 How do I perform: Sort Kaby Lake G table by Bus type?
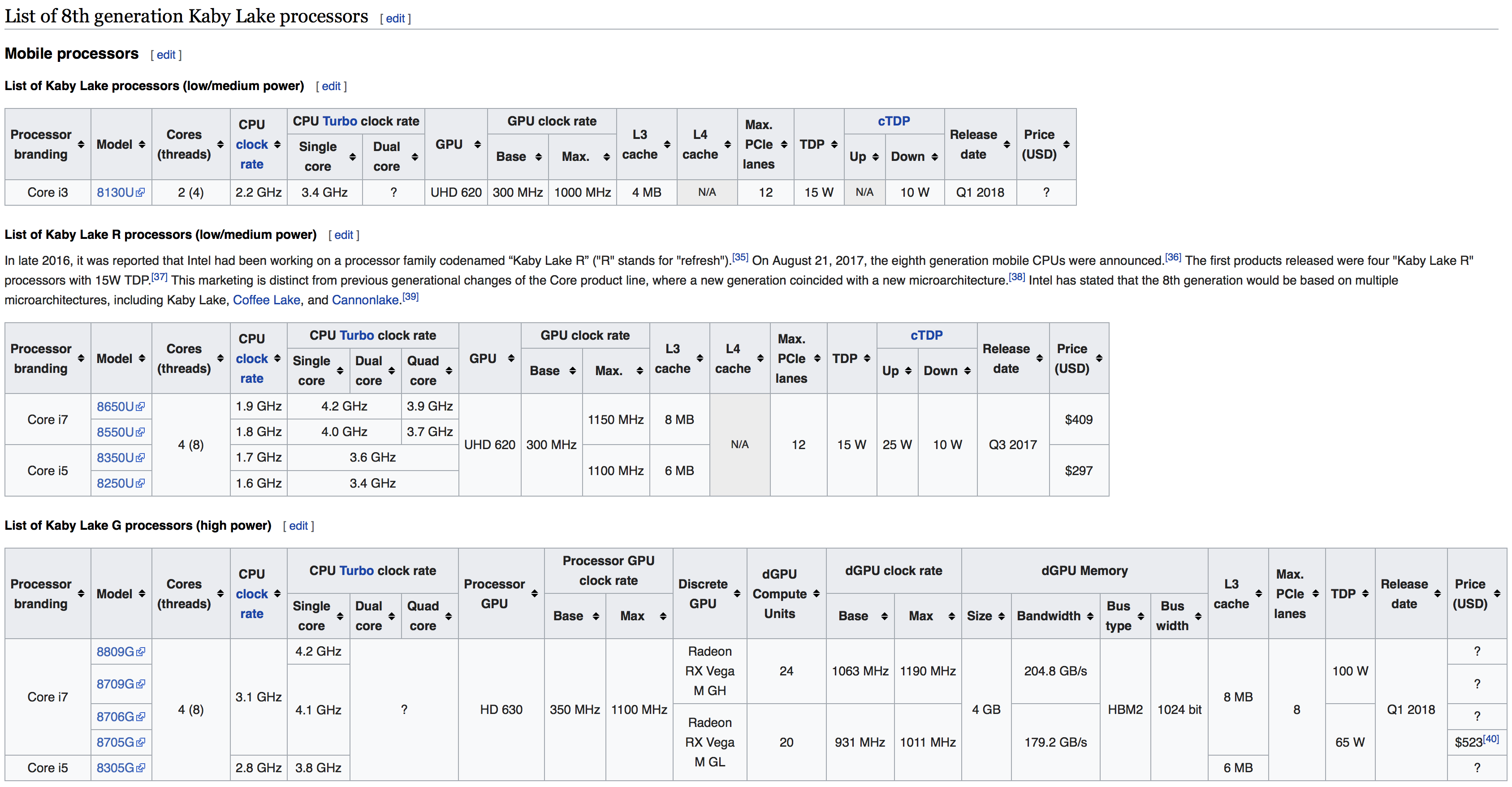tap(1141, 616)
